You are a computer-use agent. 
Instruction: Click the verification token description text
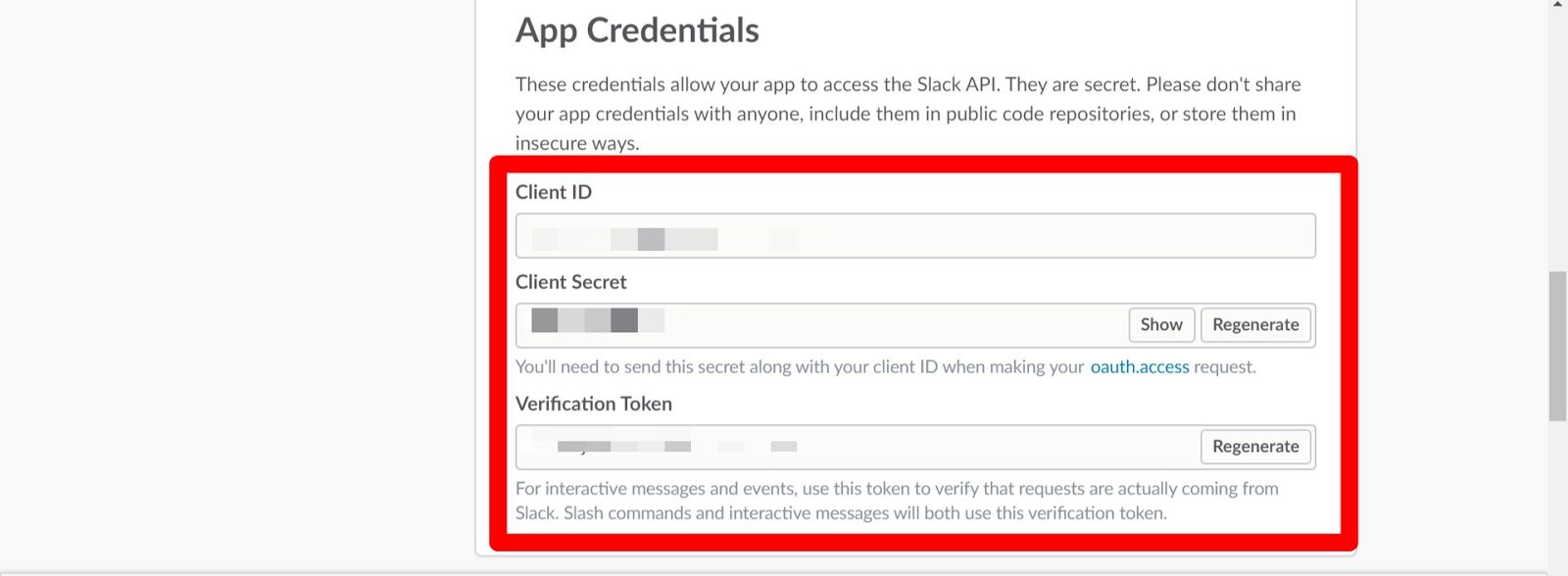897,500
